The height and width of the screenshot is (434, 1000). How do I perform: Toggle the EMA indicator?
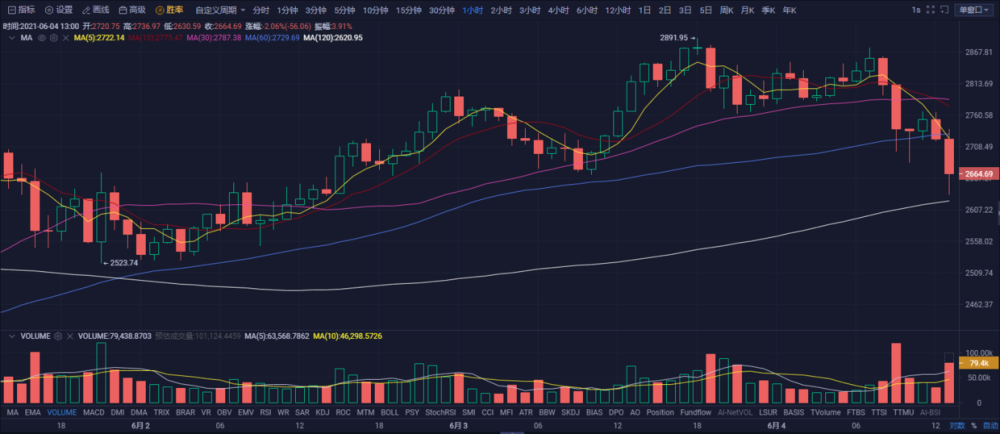(33, 412)
